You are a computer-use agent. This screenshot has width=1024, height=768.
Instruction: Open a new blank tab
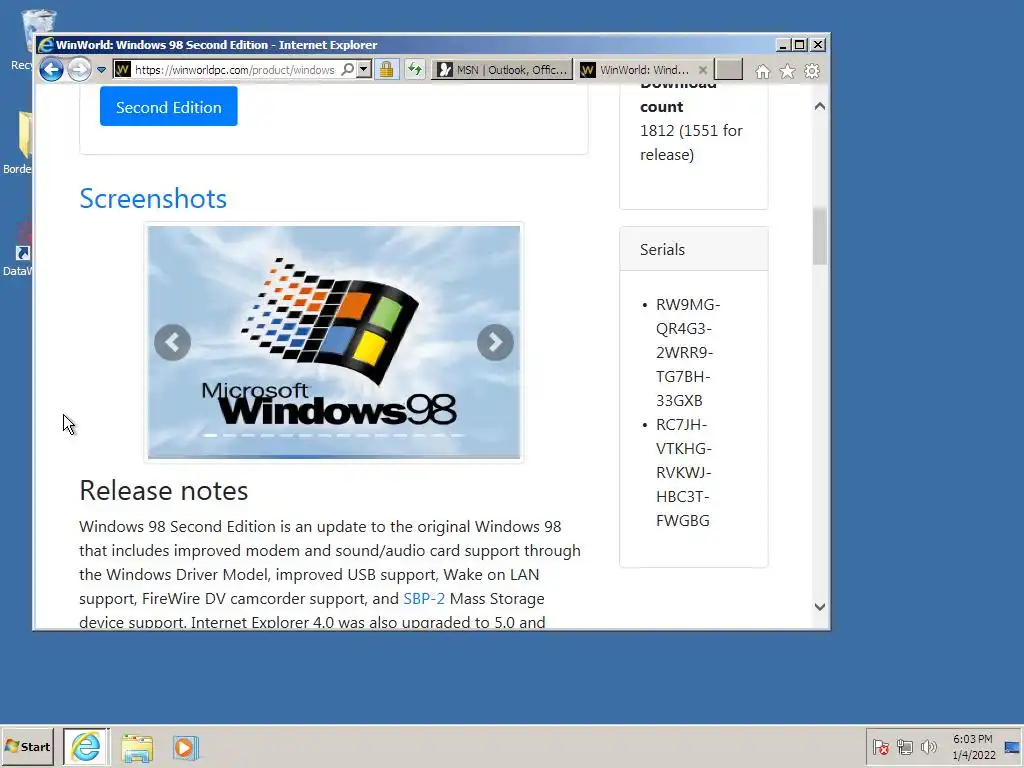point(729,69)
